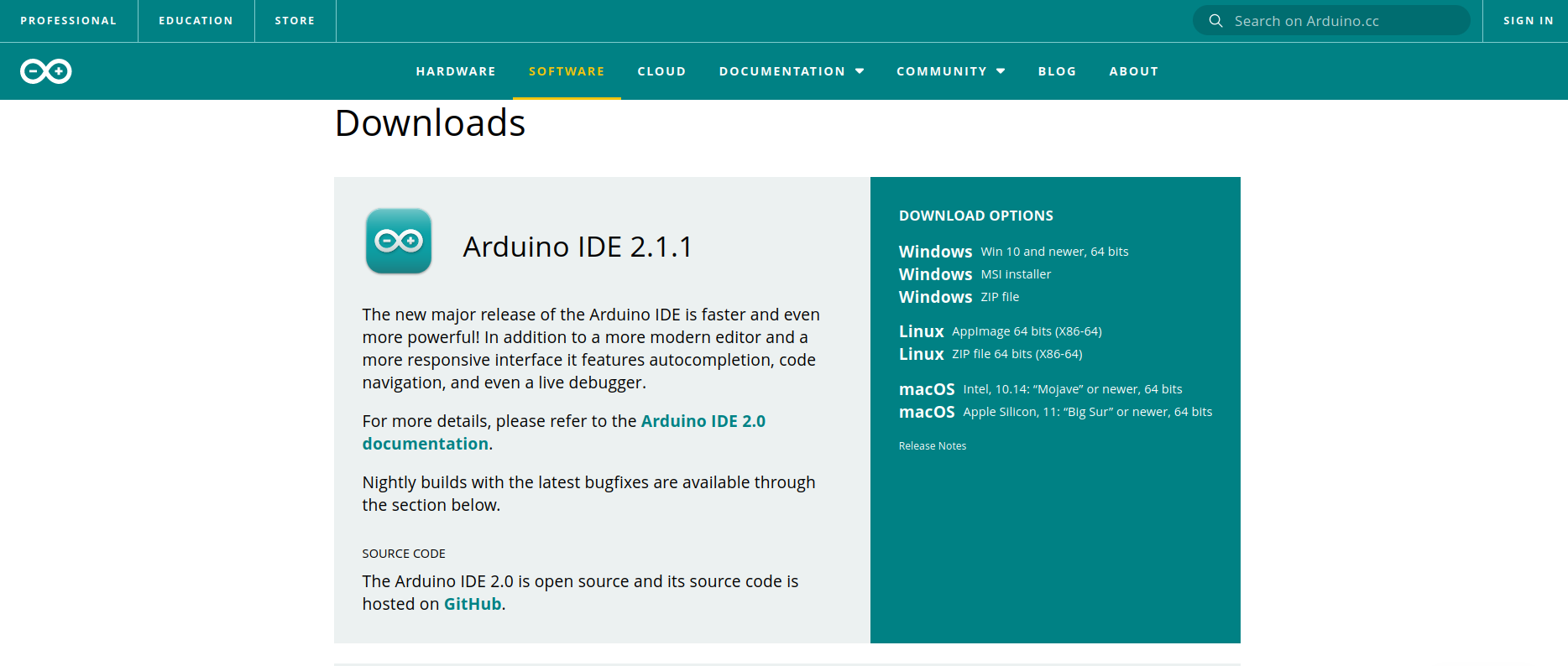
Task: Expand the Community dropdown arrow
Action: [1001, 71]
